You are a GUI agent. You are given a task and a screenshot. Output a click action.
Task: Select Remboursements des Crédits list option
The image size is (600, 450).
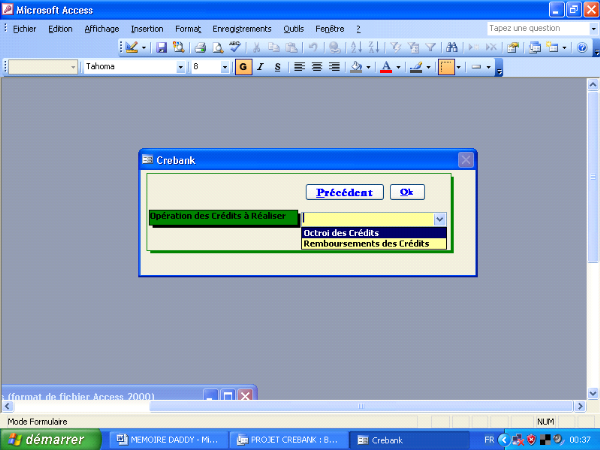(359, 243)
